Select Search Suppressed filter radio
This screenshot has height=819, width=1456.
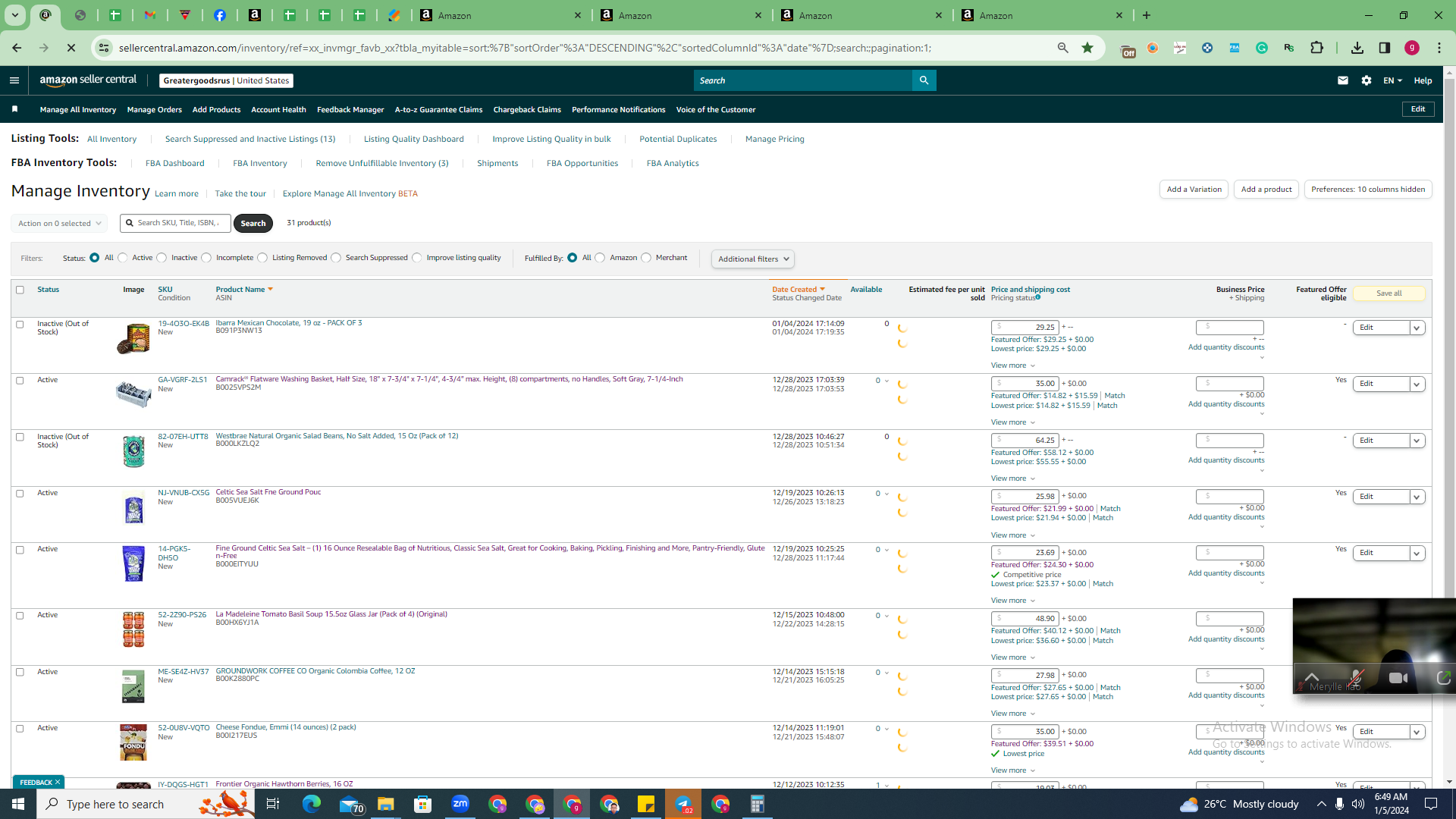[336, 258]
